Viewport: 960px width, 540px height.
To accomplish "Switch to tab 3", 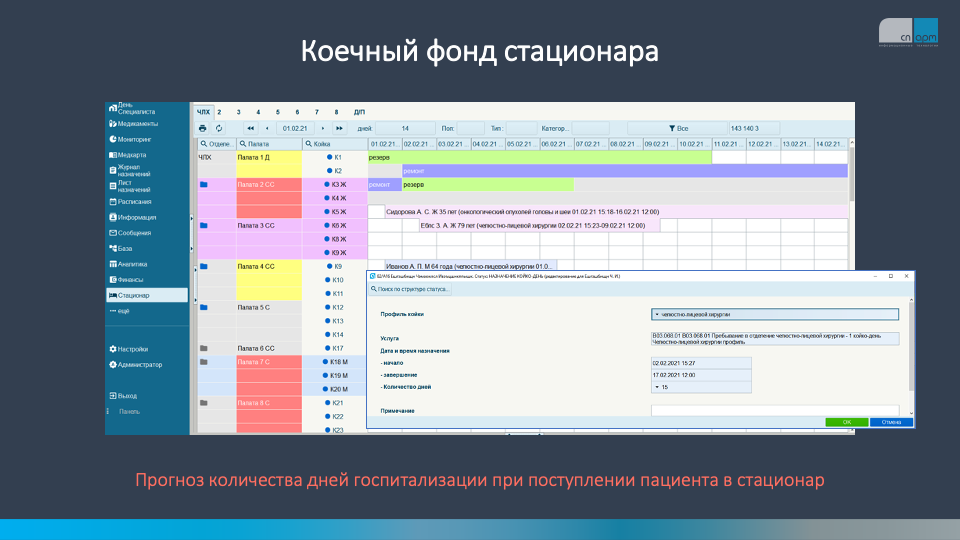I will click(239, 112).
